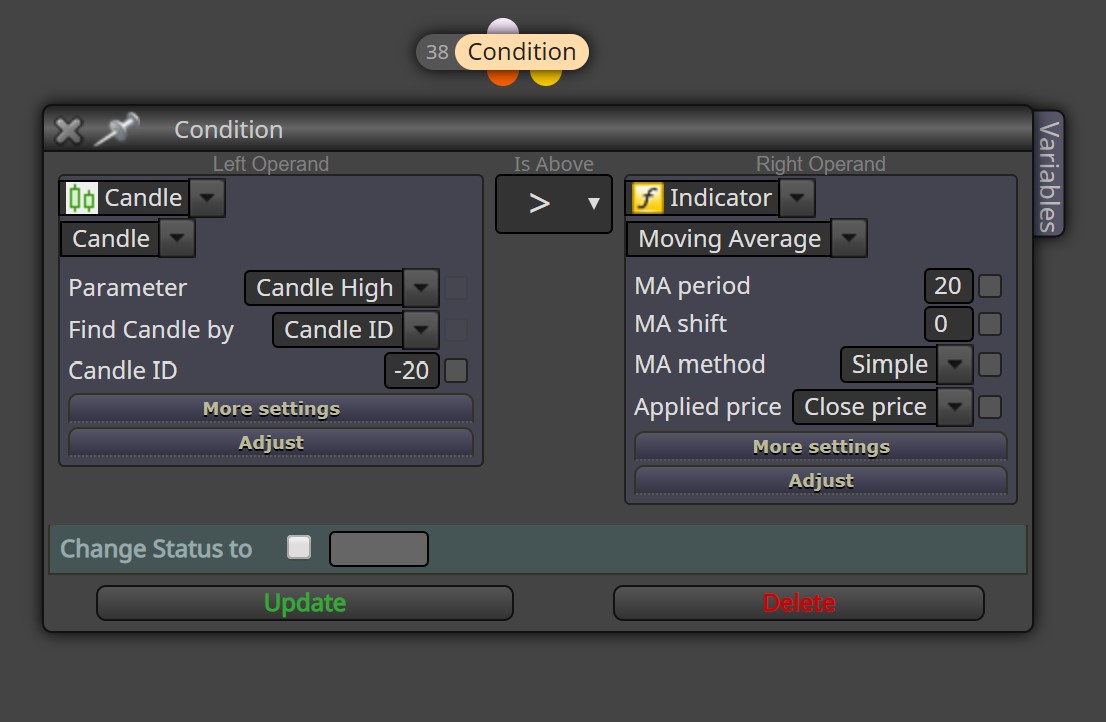Tick the checkbox beside Candle ID value
Screen dimensions: 1106x722
pos(456,371)
